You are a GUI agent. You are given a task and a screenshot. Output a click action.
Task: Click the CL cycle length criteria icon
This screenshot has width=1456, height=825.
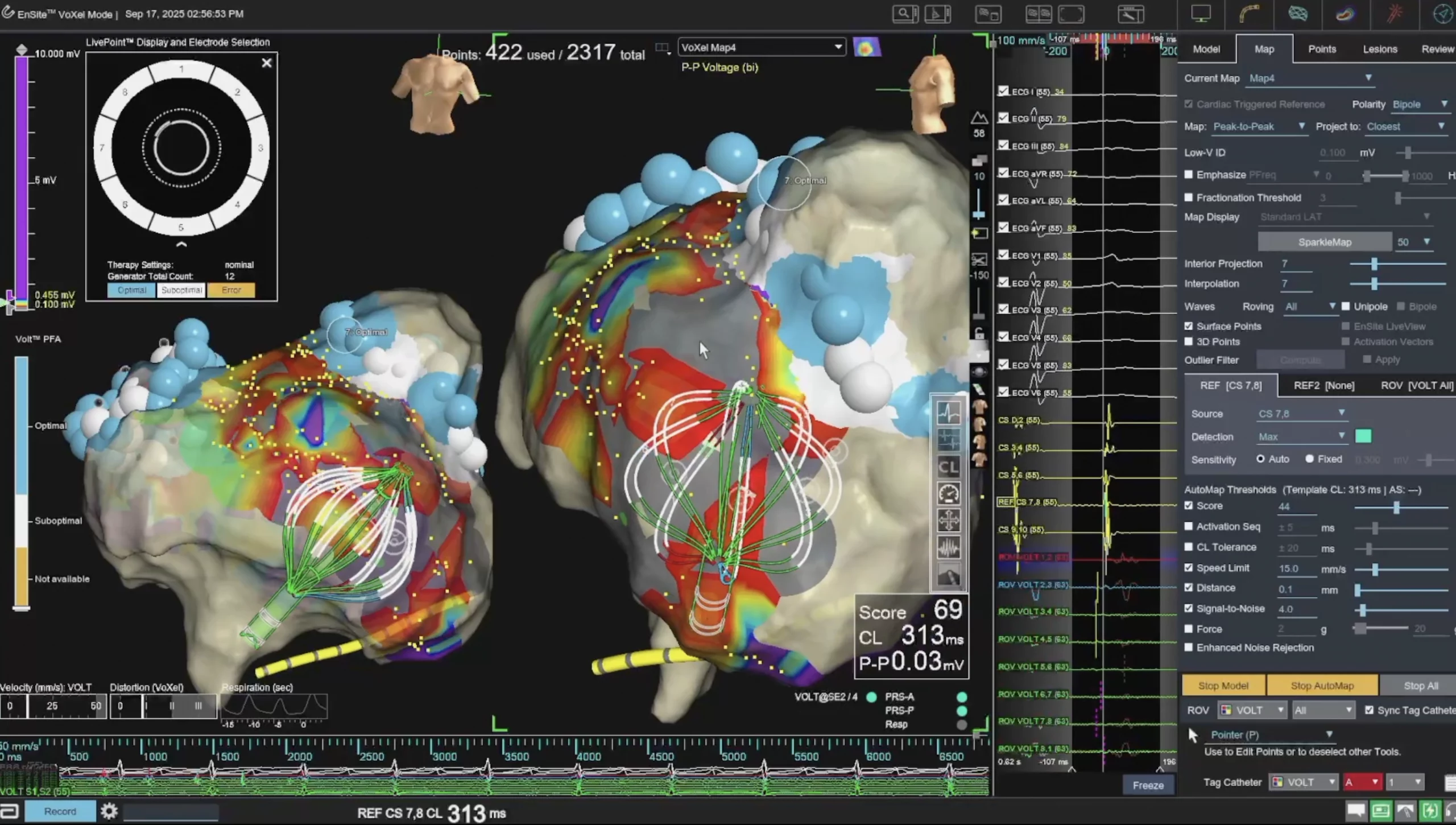tap(948, 467)
